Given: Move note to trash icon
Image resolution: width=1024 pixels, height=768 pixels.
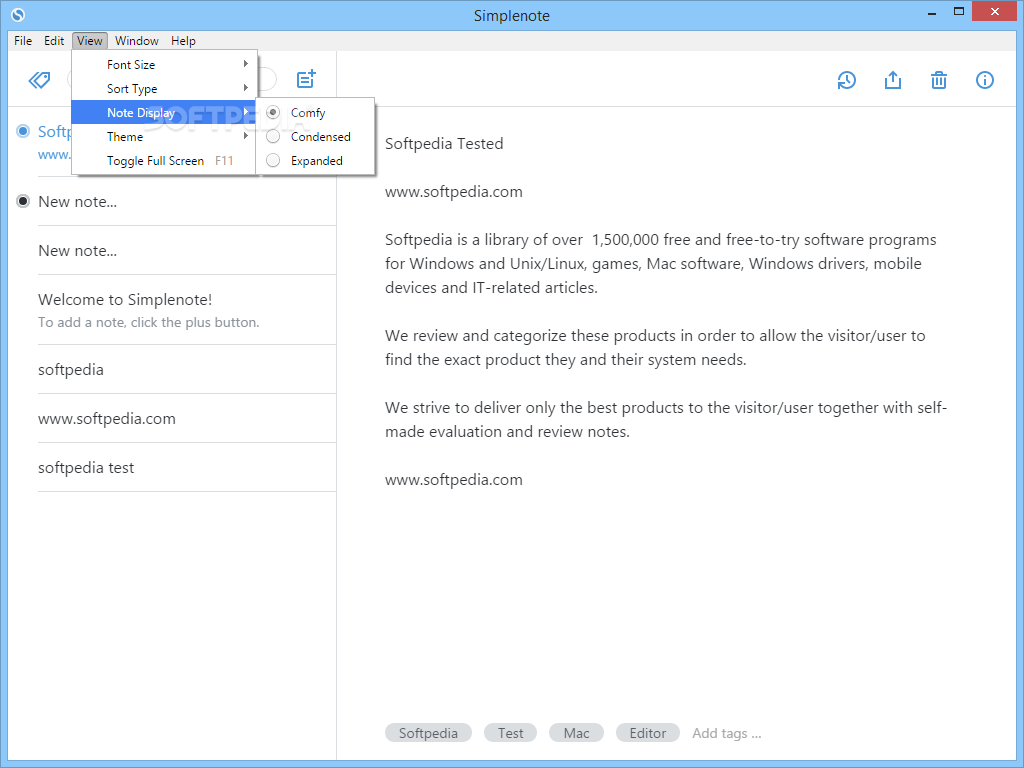Looking at the screenshot, I should (x=939, y=80).
